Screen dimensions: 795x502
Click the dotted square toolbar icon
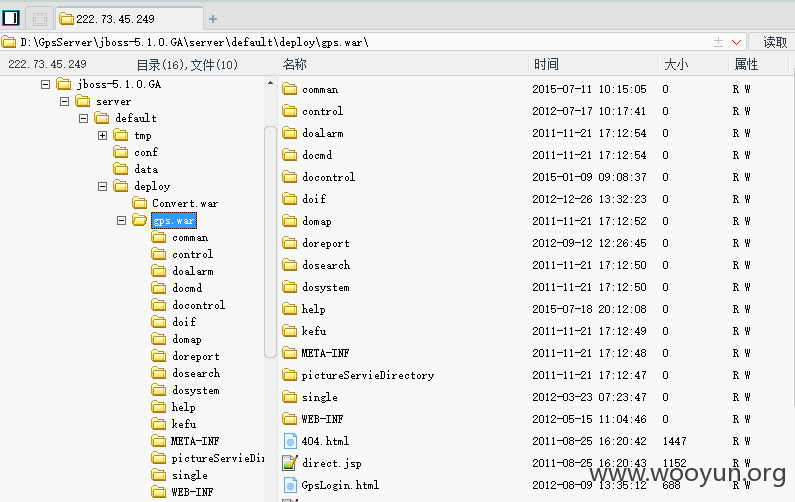click(40, 19)
